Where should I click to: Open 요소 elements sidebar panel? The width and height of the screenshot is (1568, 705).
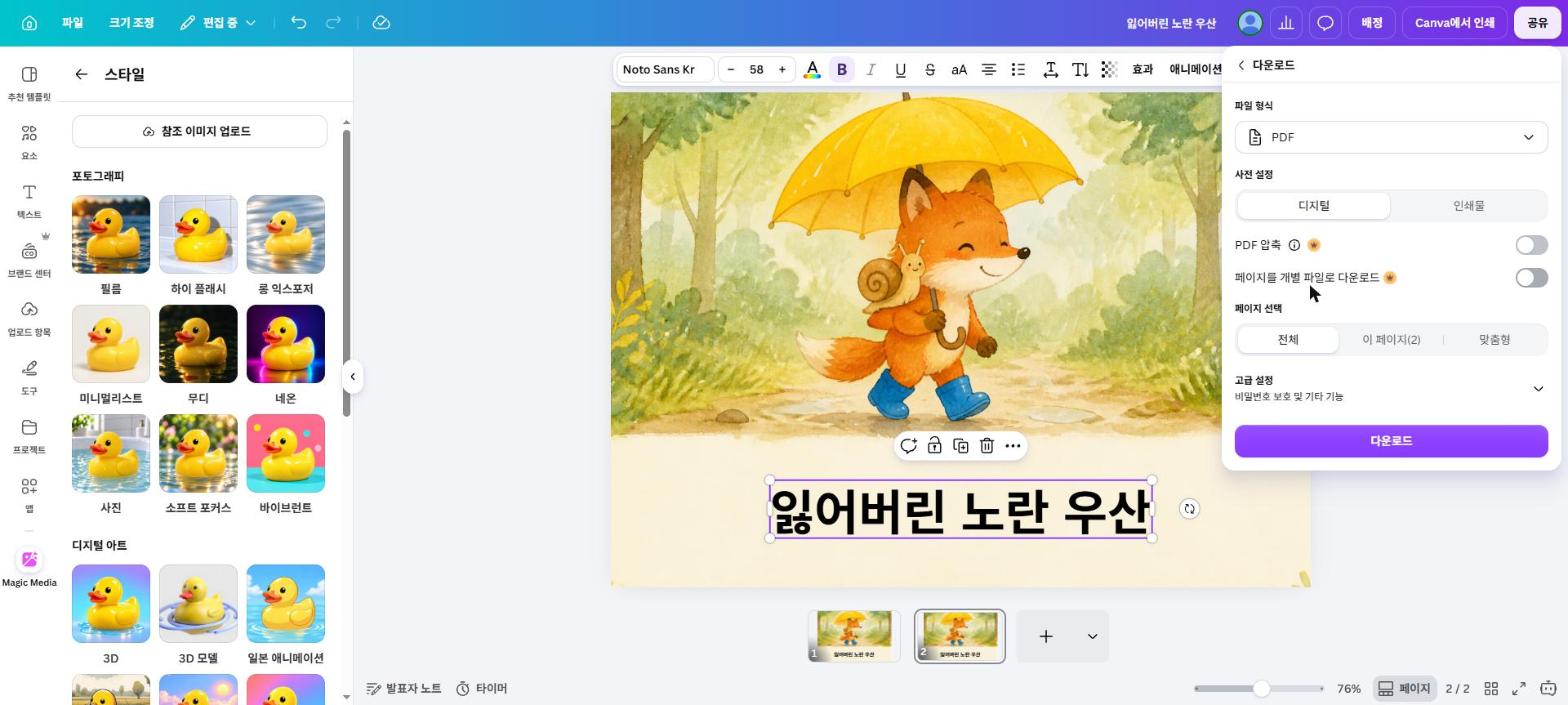29,142
